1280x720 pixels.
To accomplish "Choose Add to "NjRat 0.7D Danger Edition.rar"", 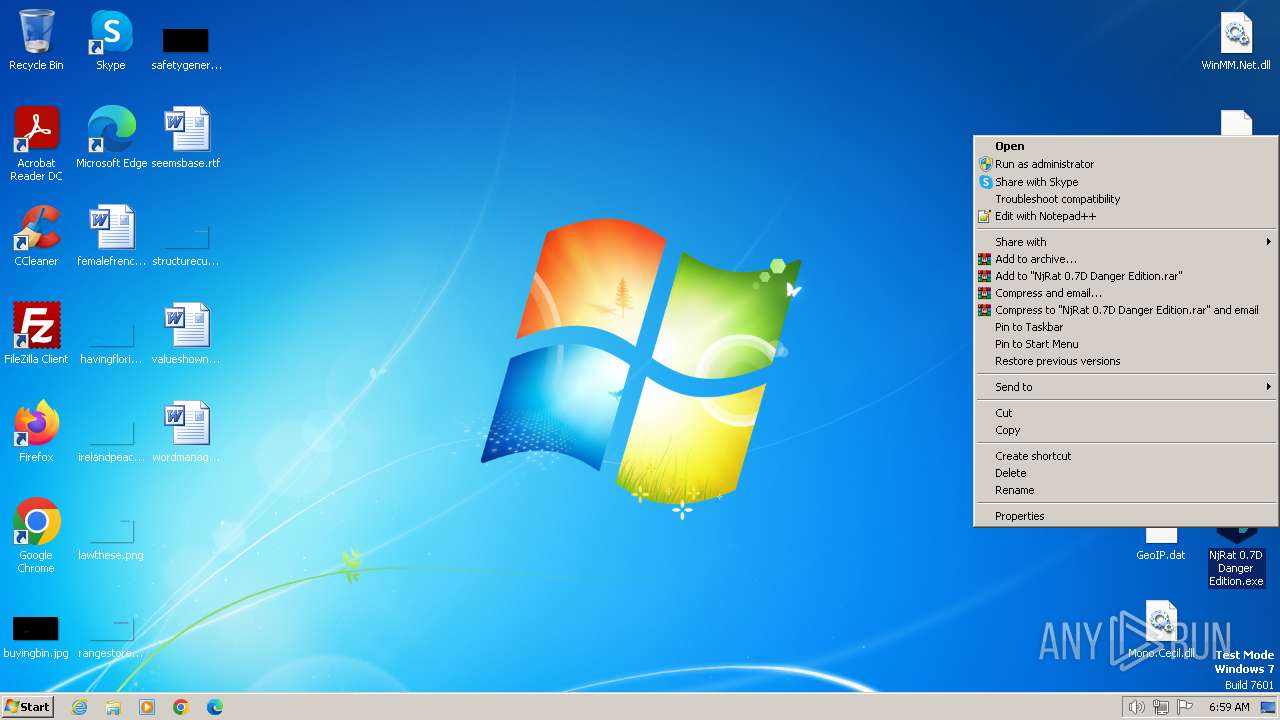I will [1126, 276].
